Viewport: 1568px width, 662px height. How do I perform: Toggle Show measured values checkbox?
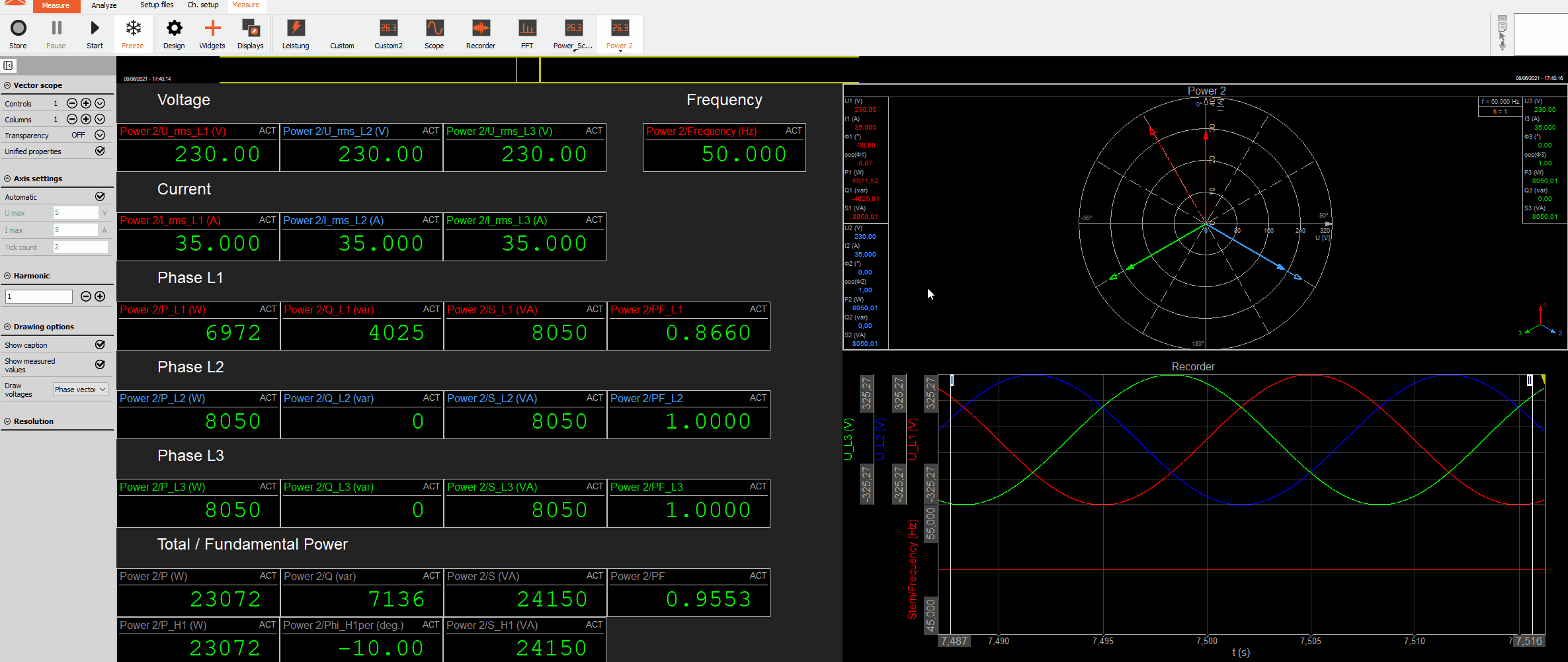(100, 364)
